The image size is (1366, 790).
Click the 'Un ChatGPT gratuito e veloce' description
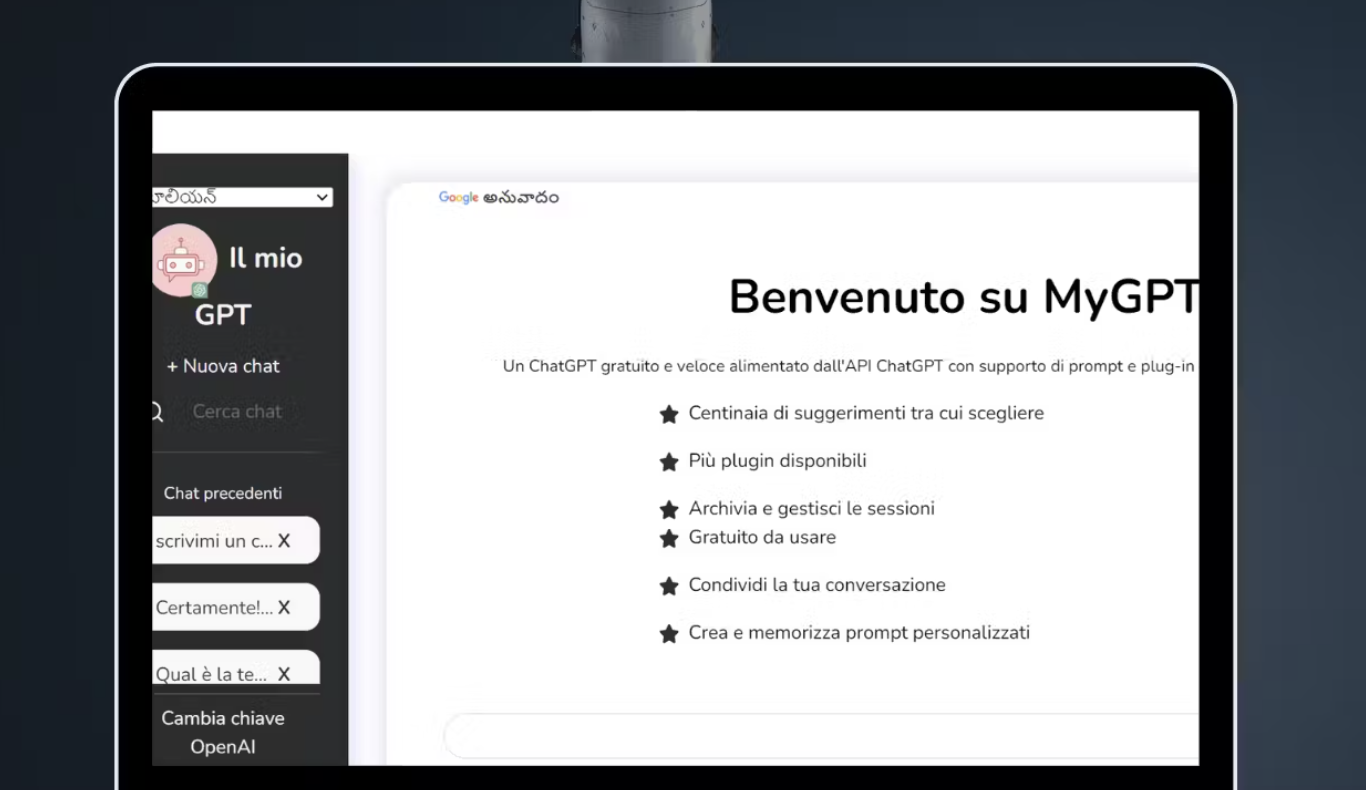(x=849, y=367)
